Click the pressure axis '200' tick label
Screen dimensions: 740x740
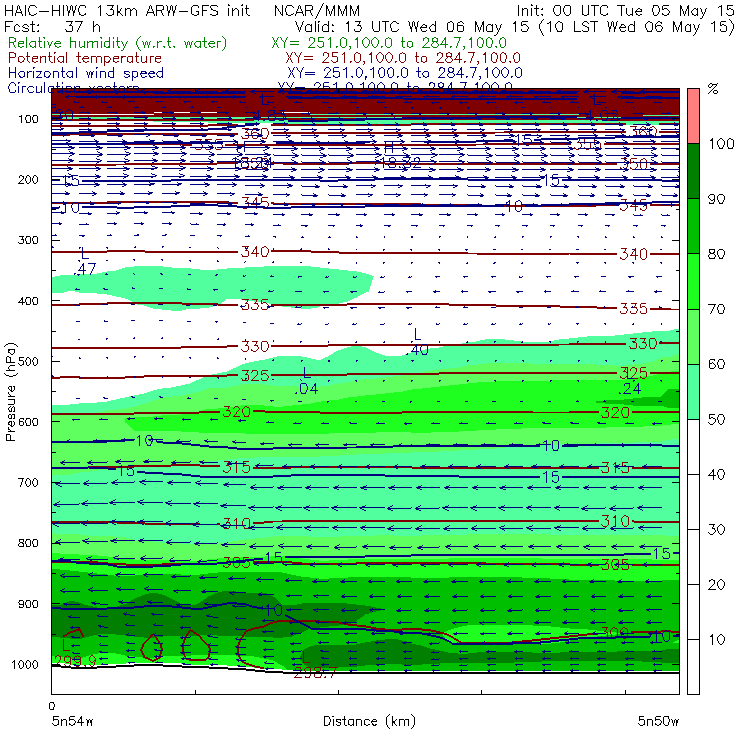28,179
